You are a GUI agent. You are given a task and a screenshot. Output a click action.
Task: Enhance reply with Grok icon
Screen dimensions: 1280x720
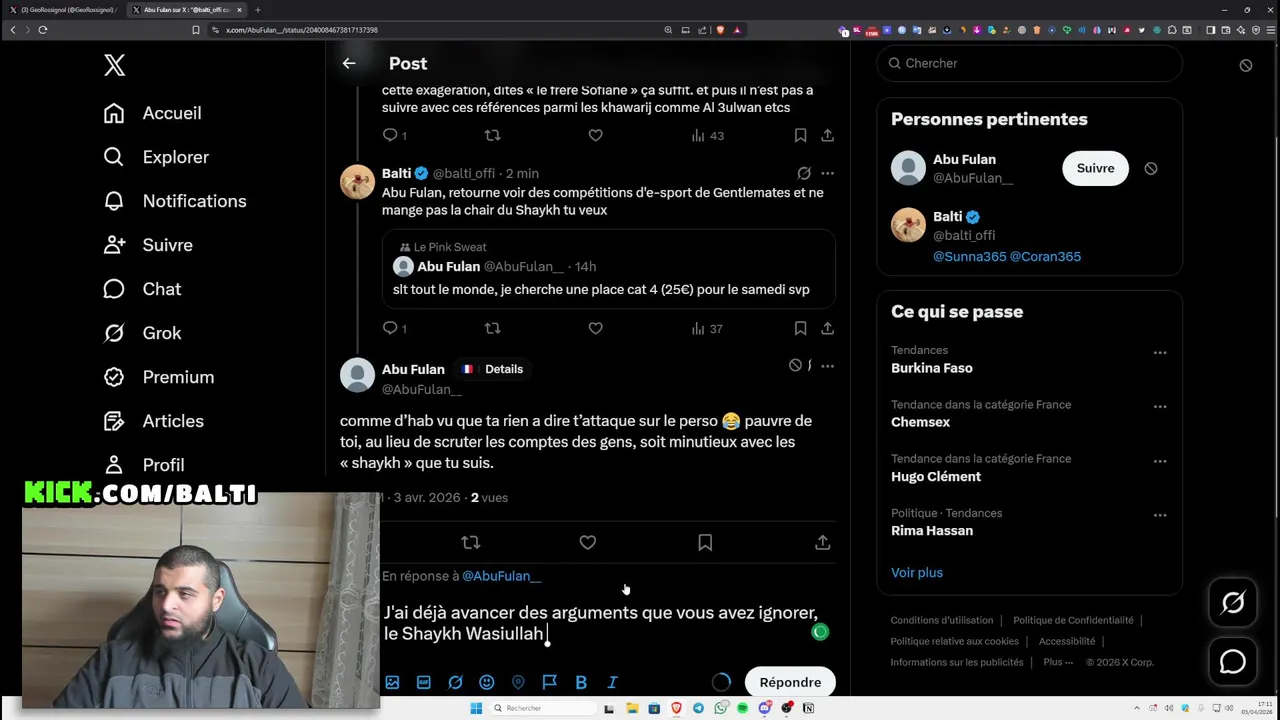455,682
